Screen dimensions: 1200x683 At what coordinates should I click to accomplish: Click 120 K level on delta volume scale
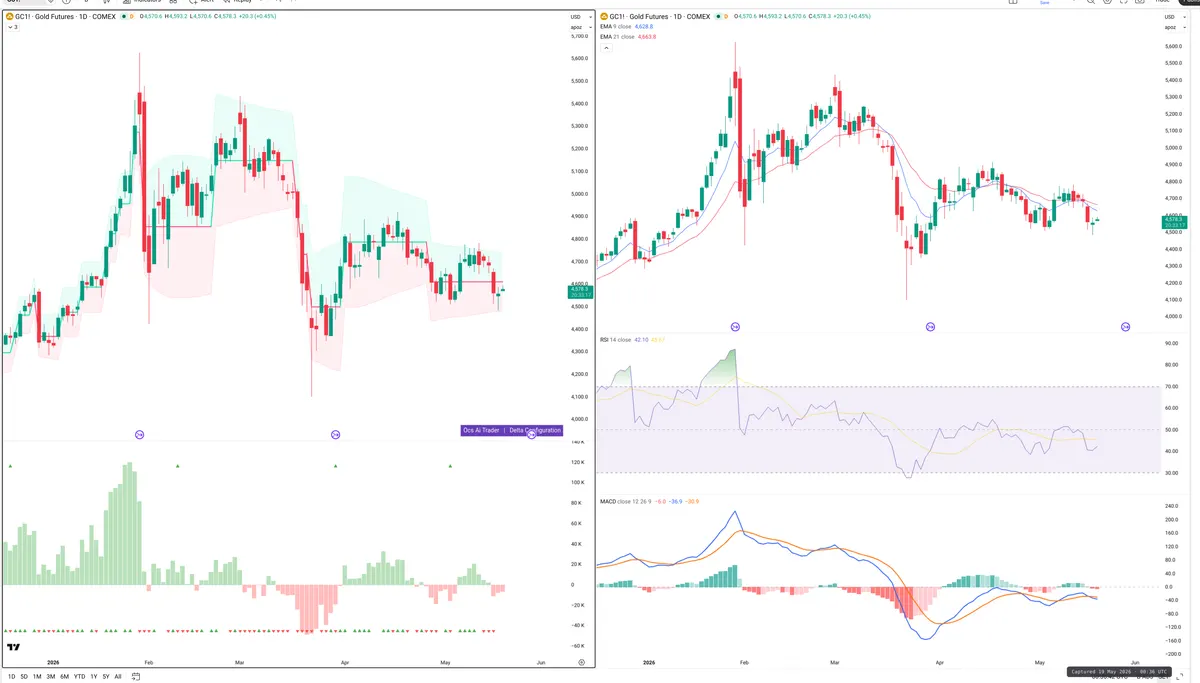pos(577,463)
